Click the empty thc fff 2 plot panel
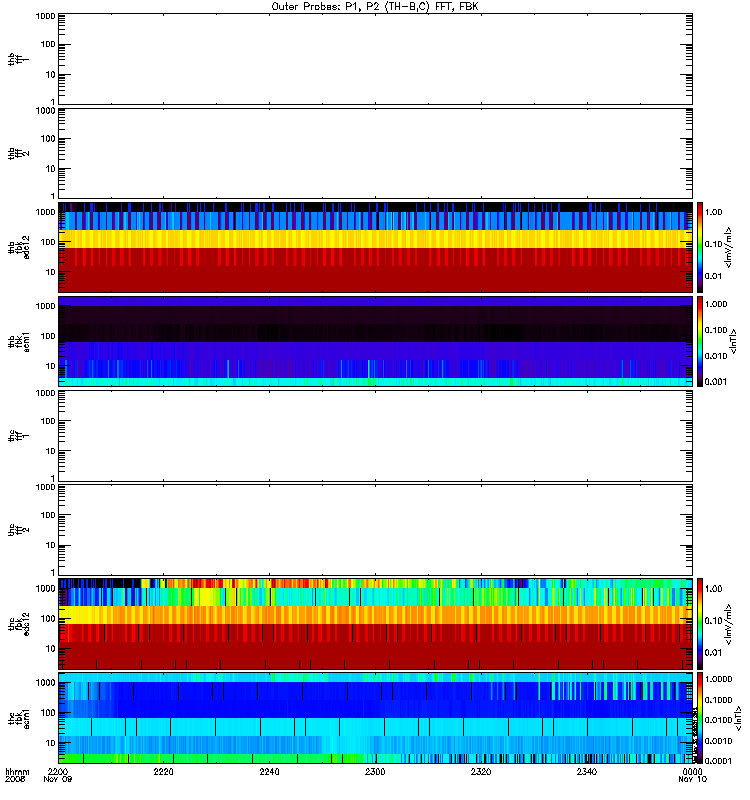Screen dimensions: 750x800 point(375,530)
